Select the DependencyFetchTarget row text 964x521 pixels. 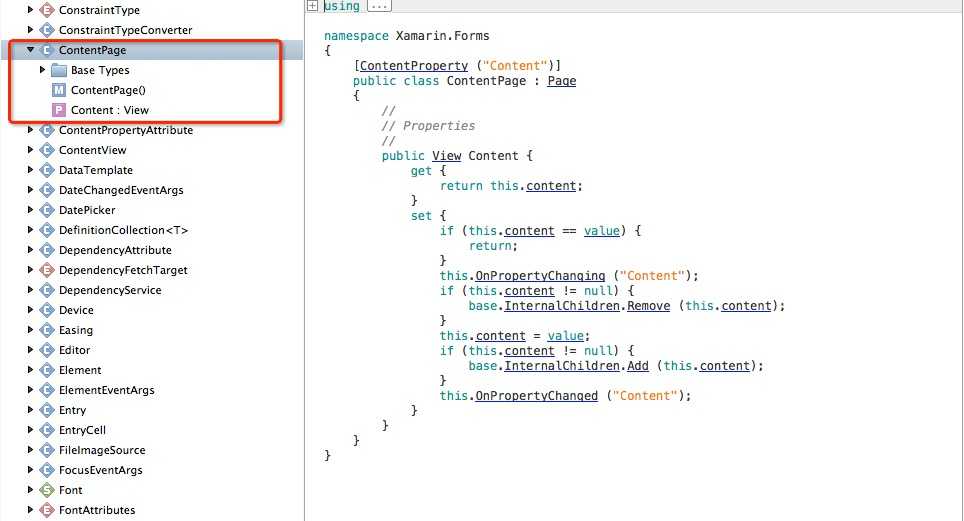point(124,270)
